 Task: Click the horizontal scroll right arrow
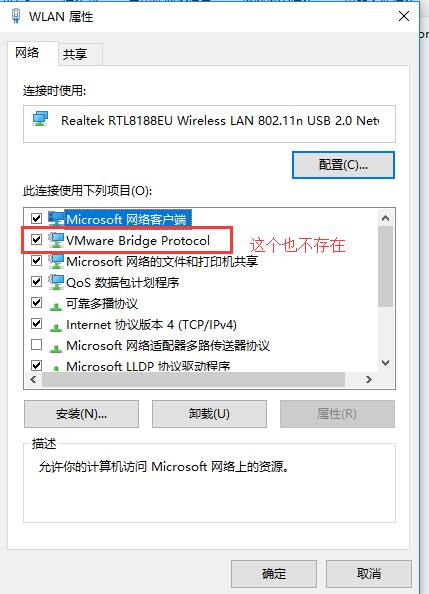[x=368, y=380]
